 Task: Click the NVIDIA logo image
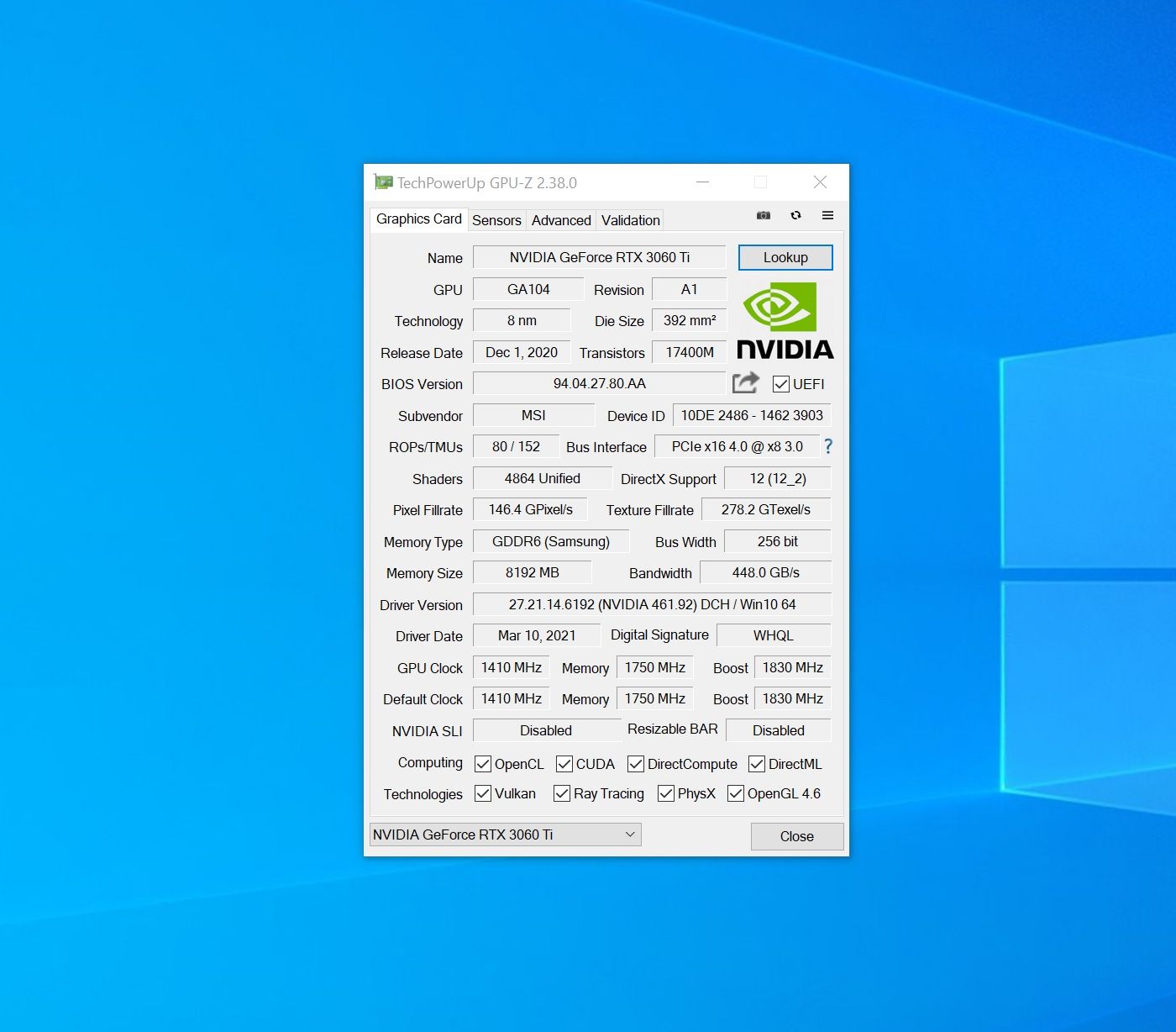point(785,320)
